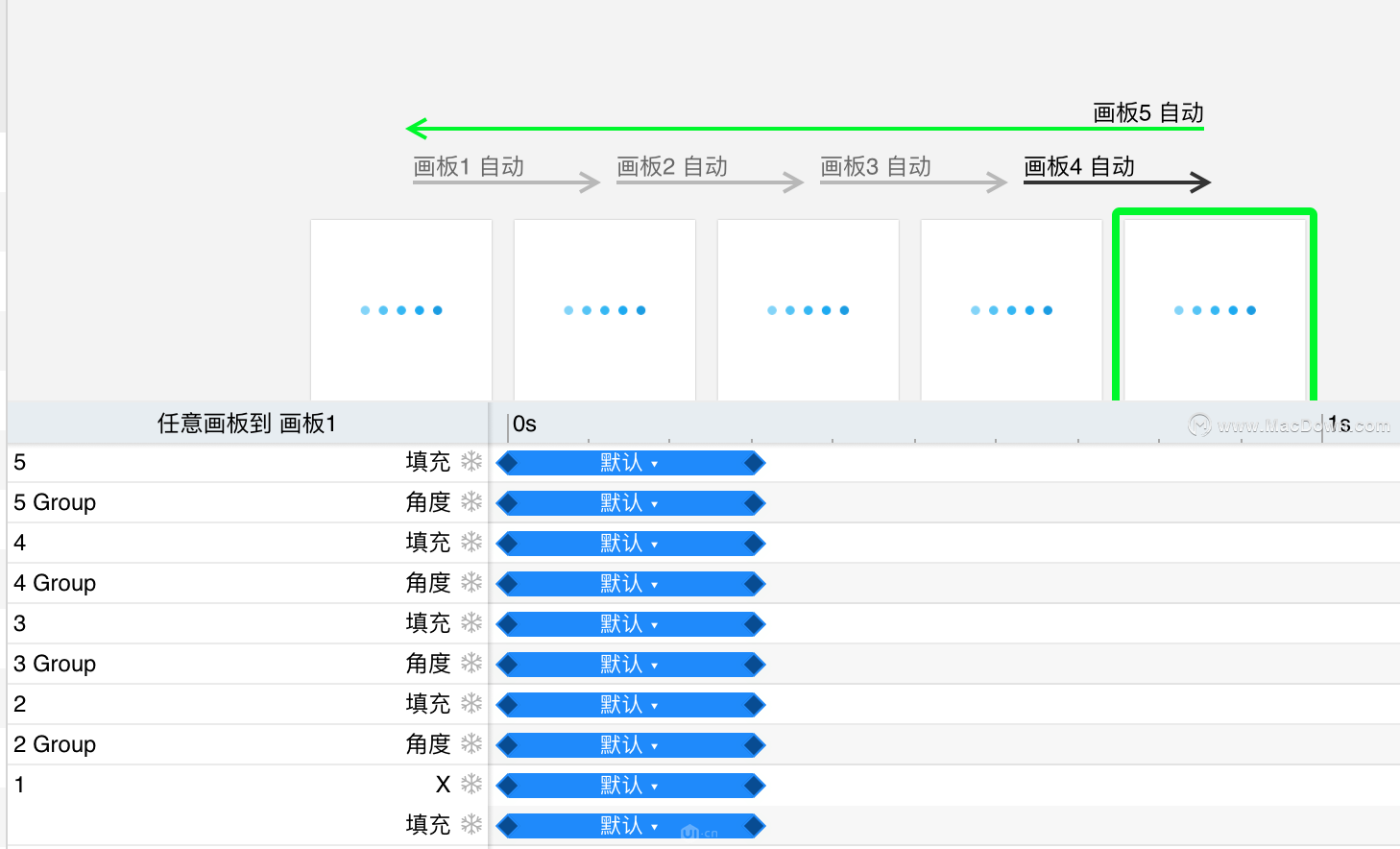Image resolution: width=1400 pixels, height=849 pixels.
Task: Open 默认 easing dropdown on 4 Group 角度 track
Action: 629,584
